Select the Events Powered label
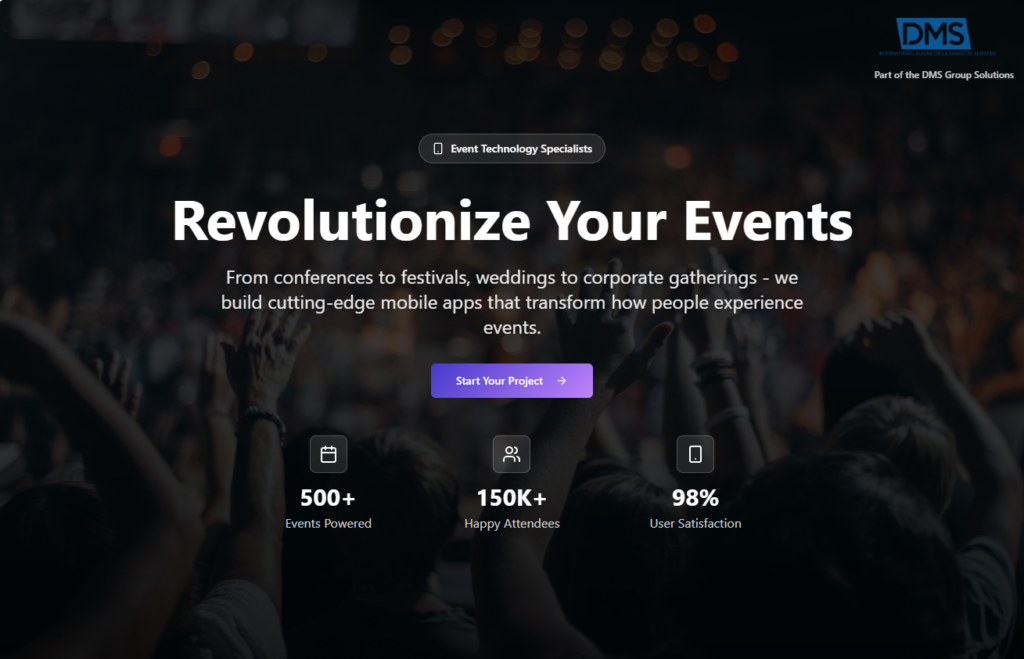The height and width of the screenshot is (659, 1024). [328, 523]
